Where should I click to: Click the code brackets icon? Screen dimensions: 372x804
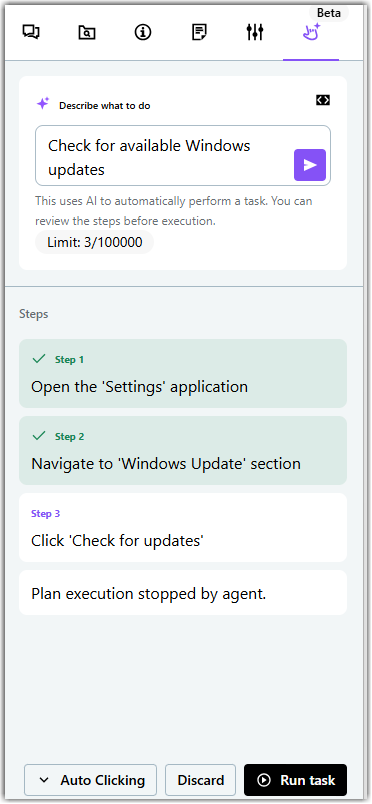323,100
